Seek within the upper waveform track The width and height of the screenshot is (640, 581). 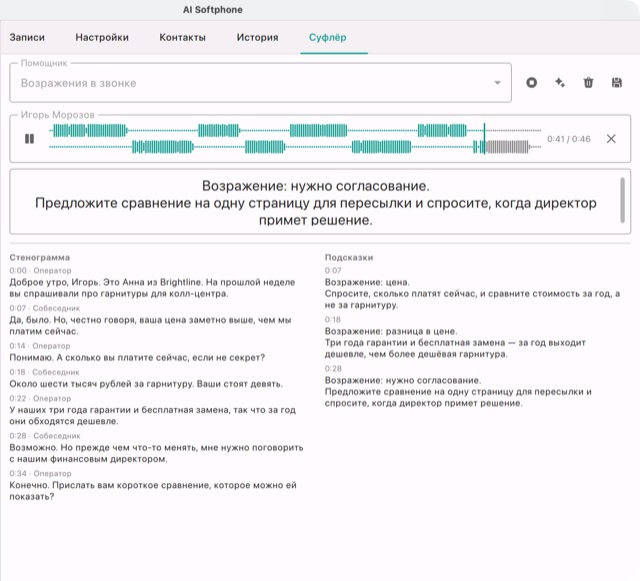(295, 131)
